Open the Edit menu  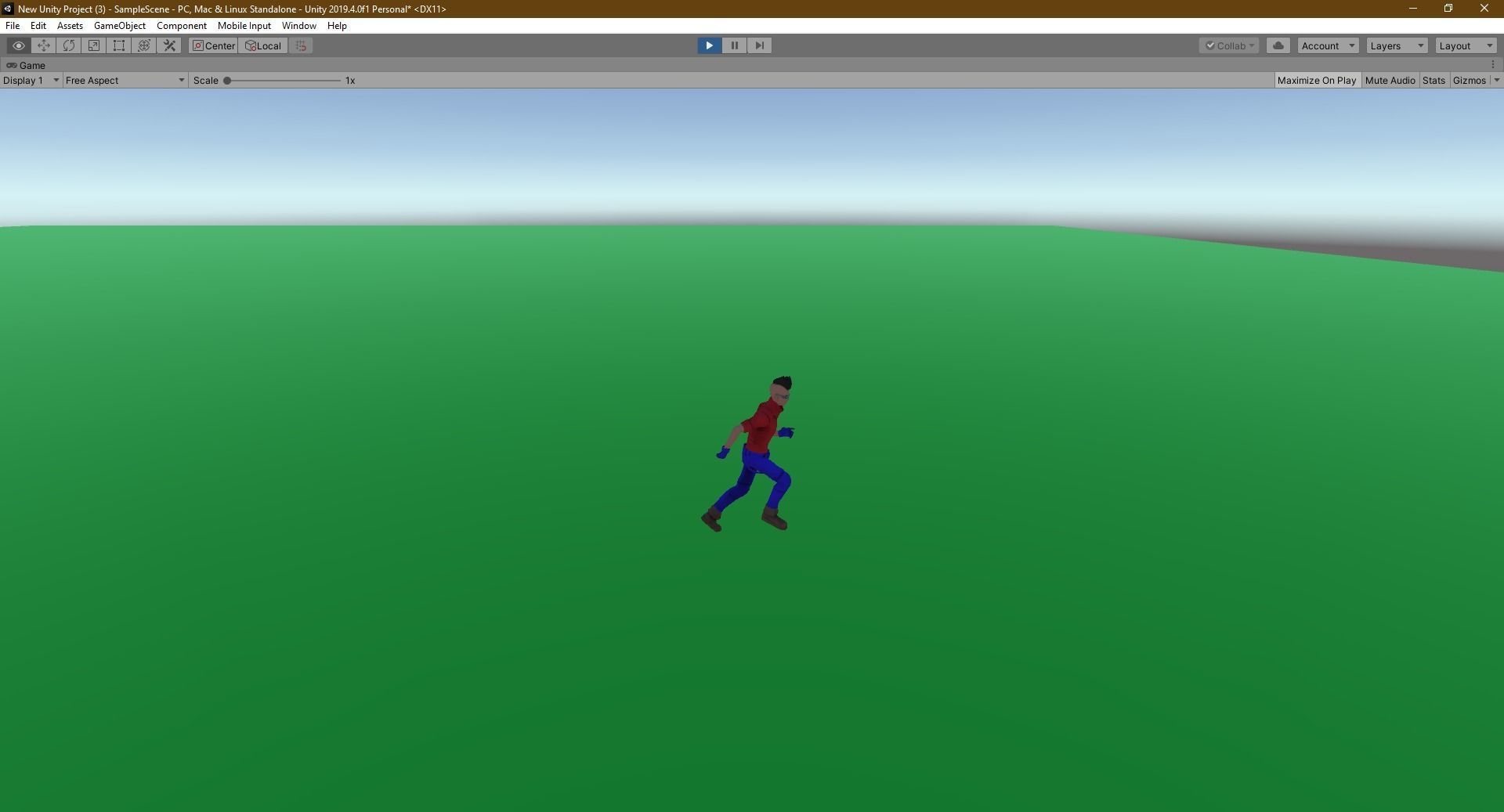pos(38,26)
